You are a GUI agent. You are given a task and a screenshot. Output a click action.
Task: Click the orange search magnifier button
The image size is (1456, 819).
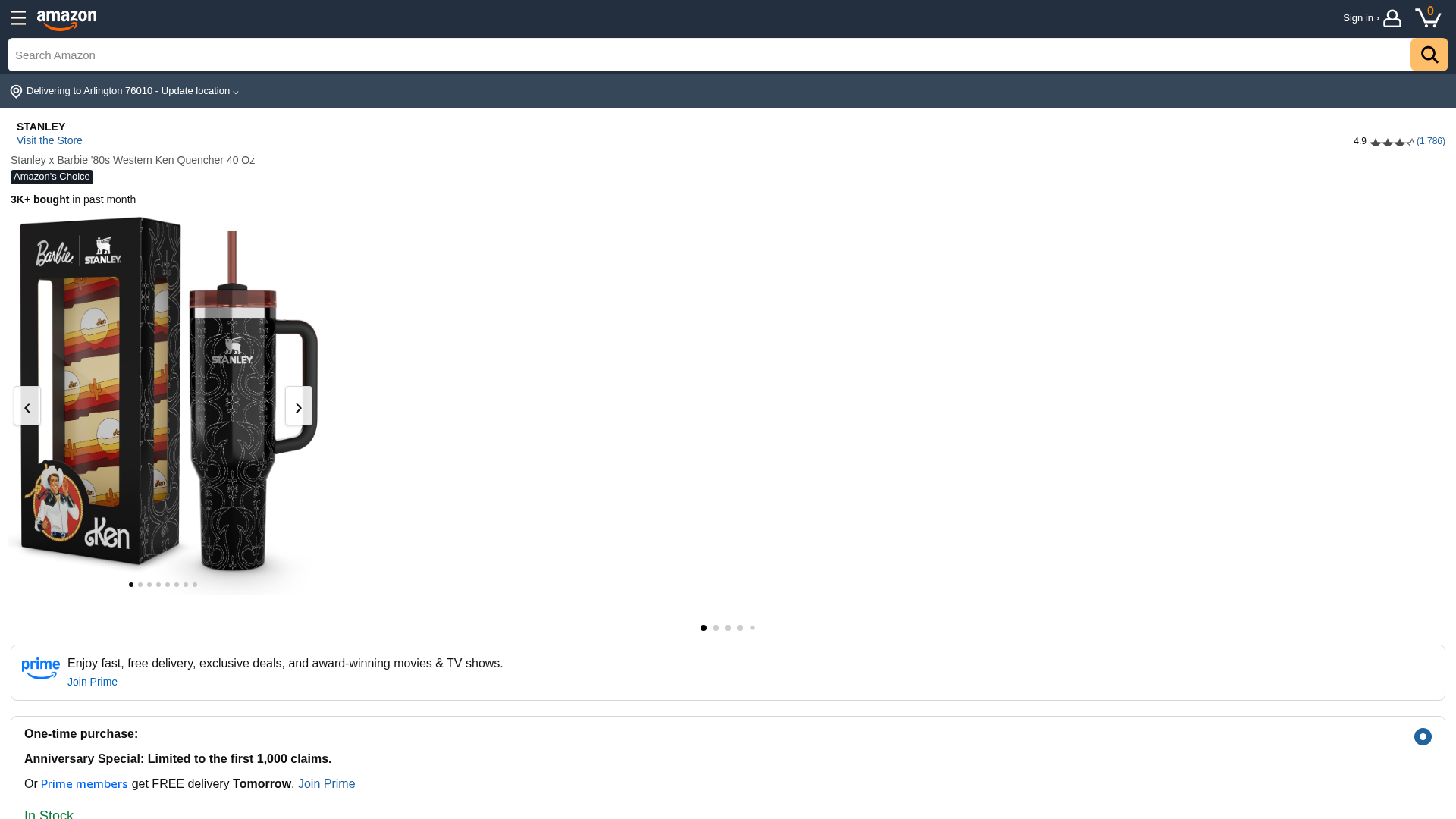pyautogui.click(x=1429, y=55)
